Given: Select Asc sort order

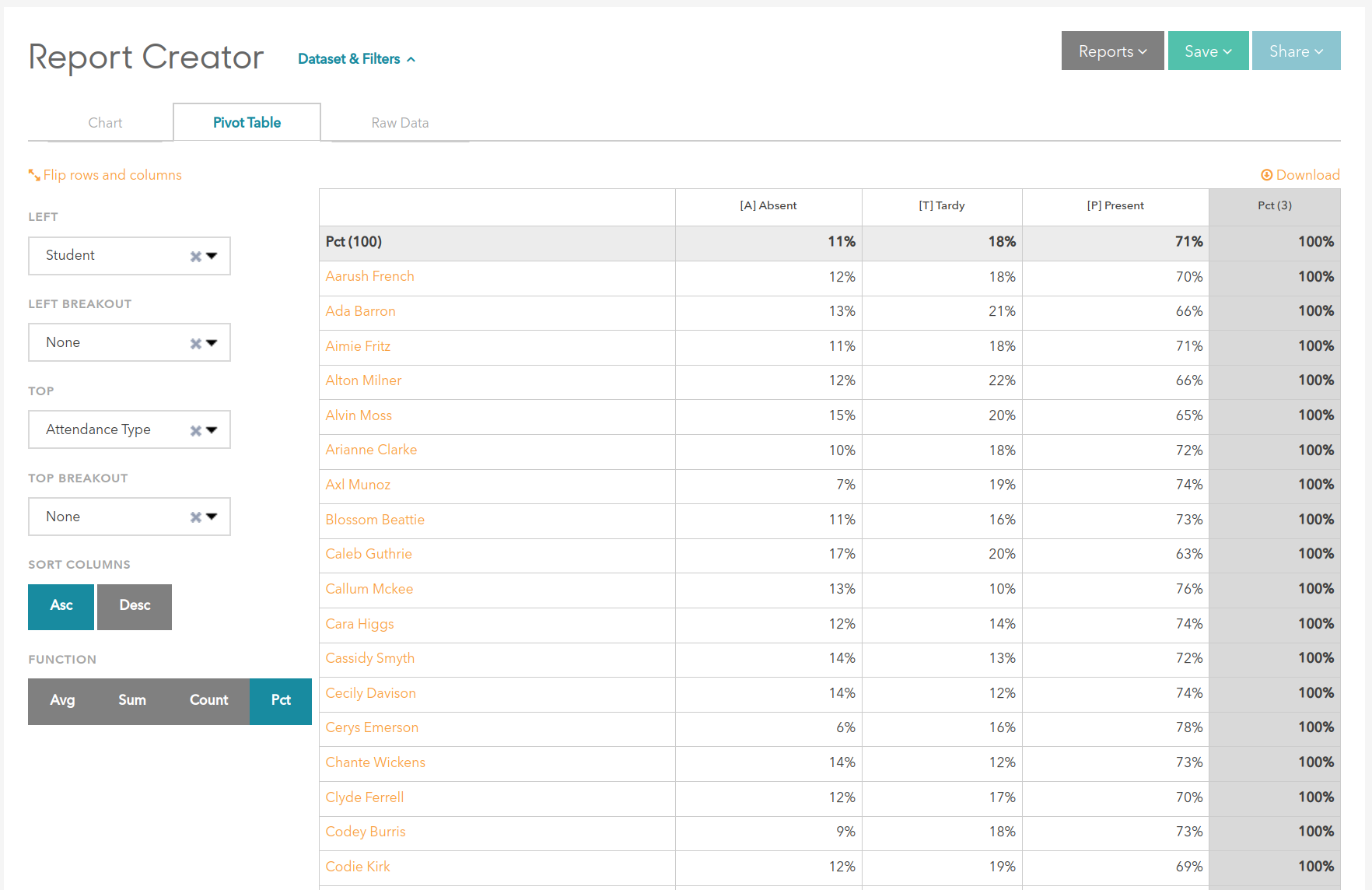Looking at the screenshot, I should click(x=61, y=606).
